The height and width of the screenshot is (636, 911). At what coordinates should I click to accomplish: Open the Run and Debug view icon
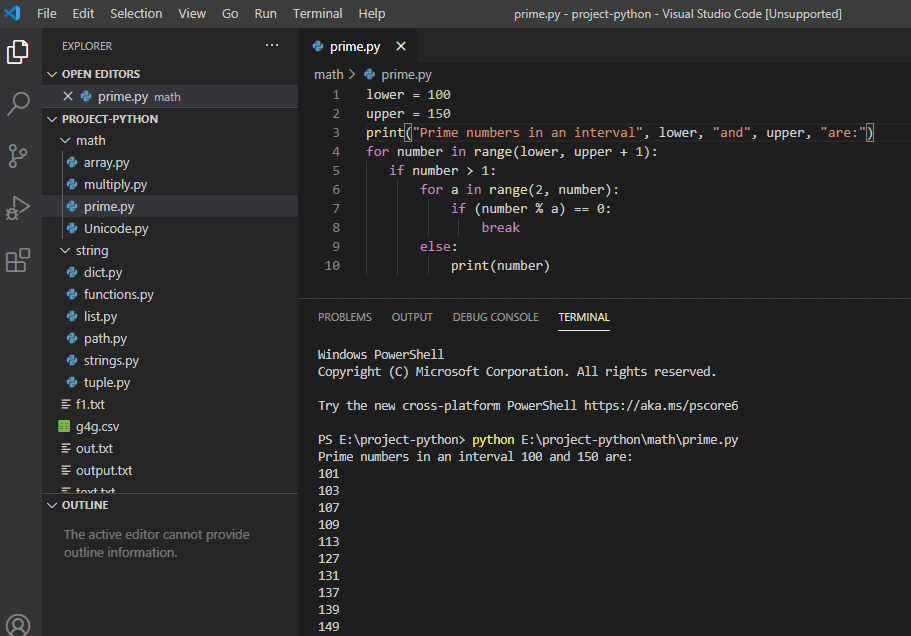point(18,208)
